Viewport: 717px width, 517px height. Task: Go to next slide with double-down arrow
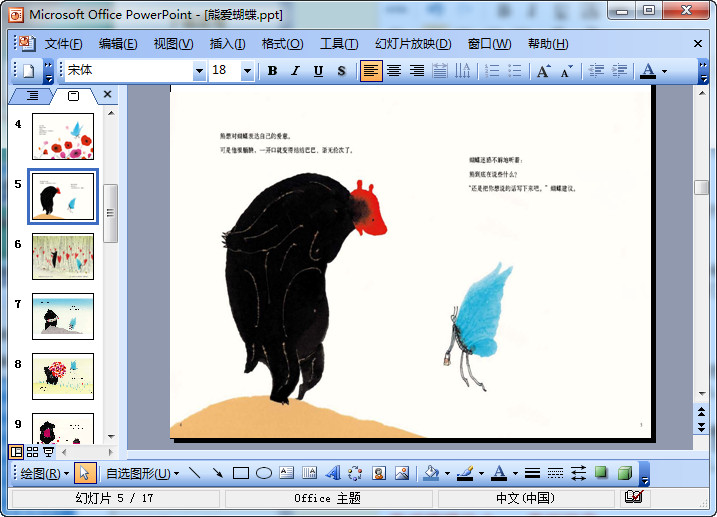(701, 427)
